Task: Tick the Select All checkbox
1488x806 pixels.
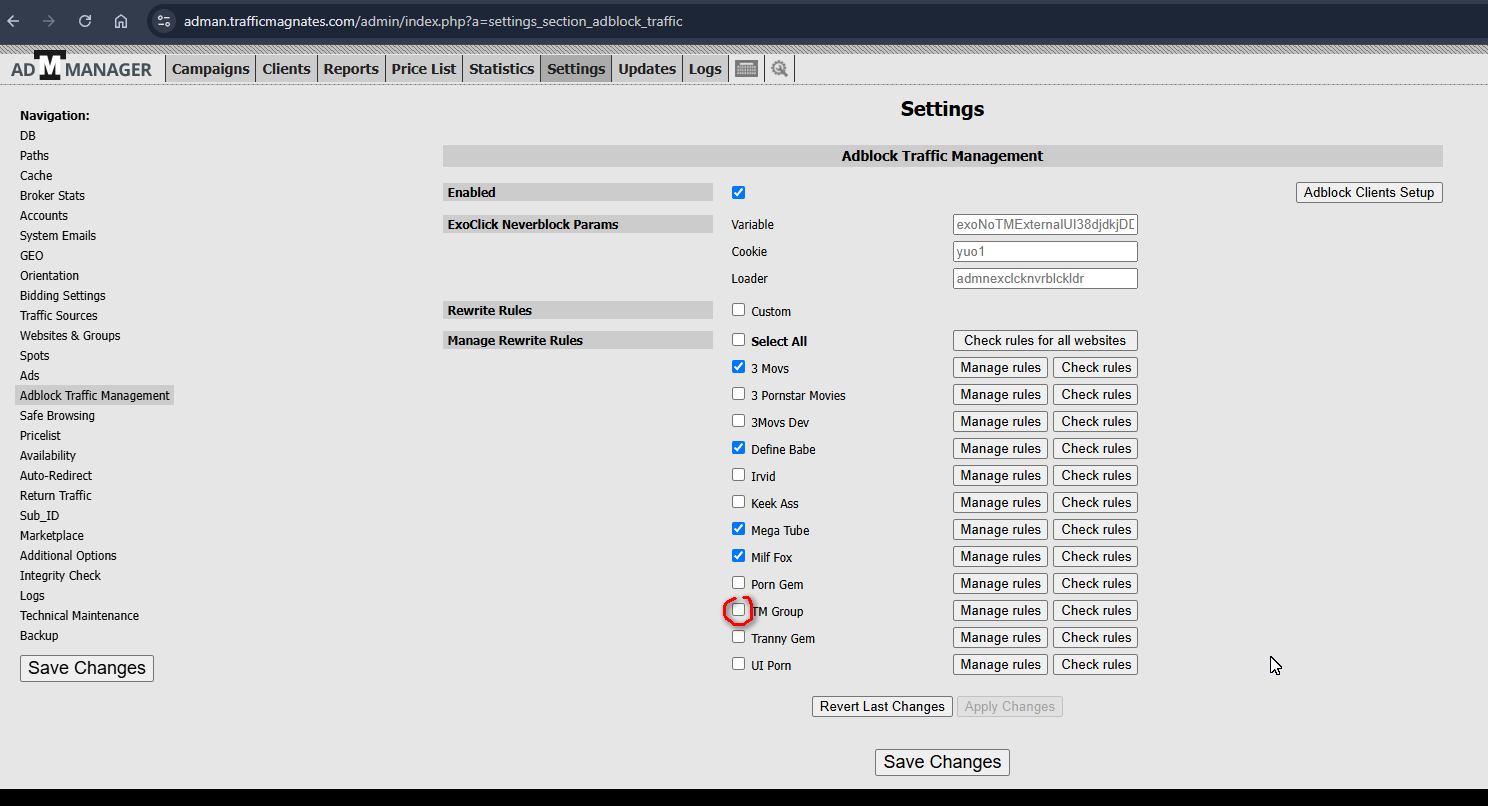Action: point(738,340)
